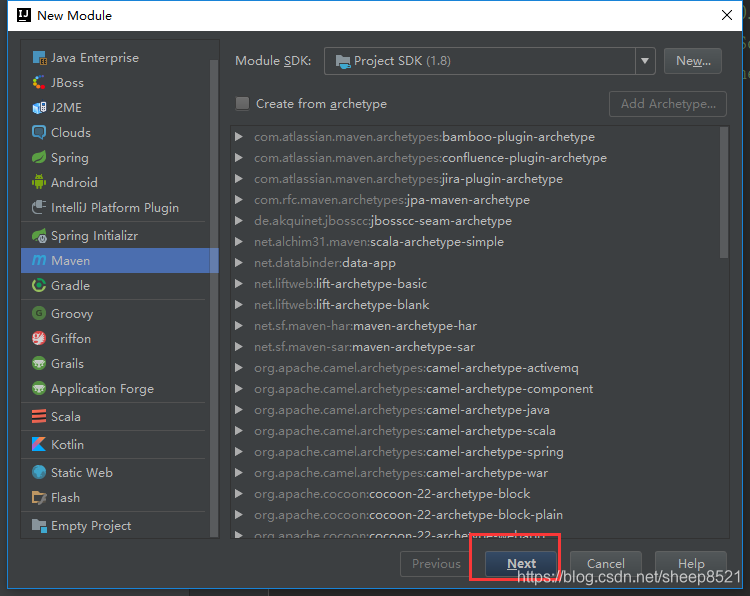The image size is (750, 596).
Task: Expand bamboo-plugin-archetype node
Action: coord(239,137)
